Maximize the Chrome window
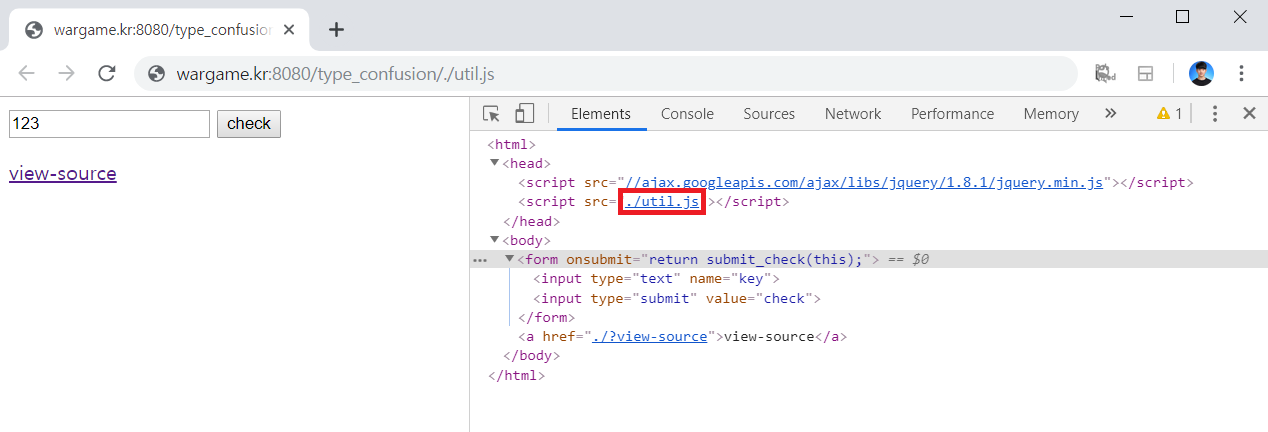This screenshot has height=432, width=1268. pos(1182,16)
